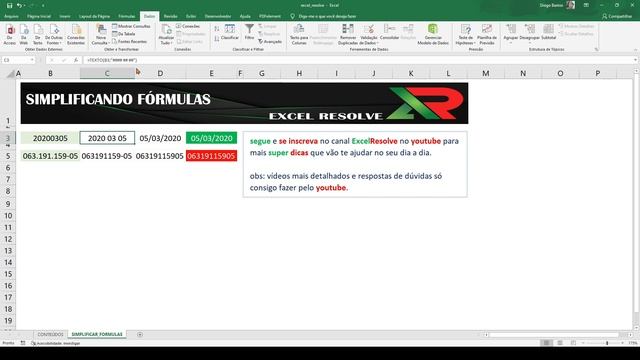Click Fontes Recentes in the ribbon
This screenshot has height=360, width=640.
click(129, 42)
